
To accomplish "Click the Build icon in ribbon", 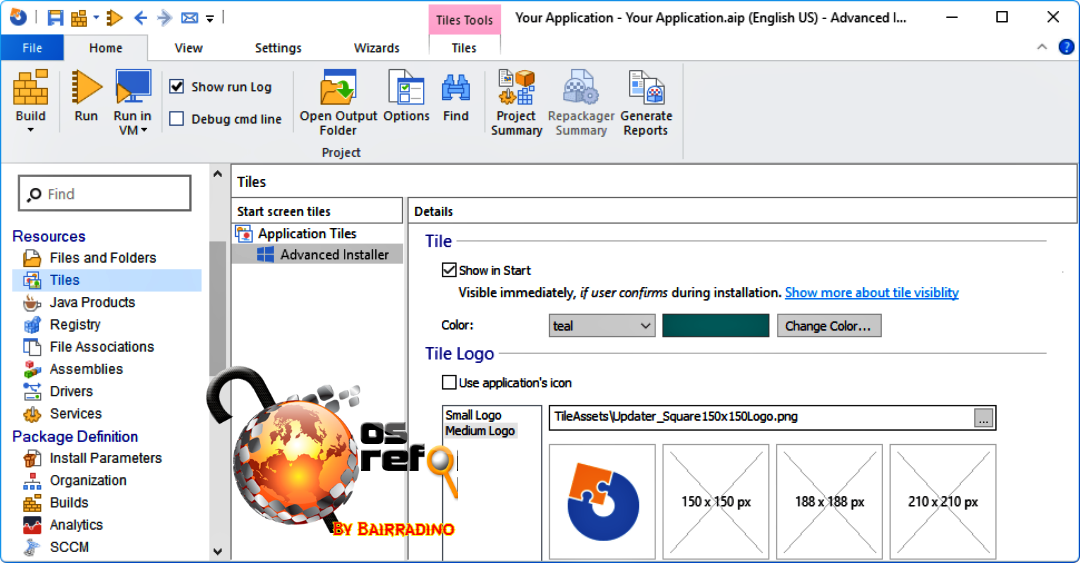I will point(31,88).
